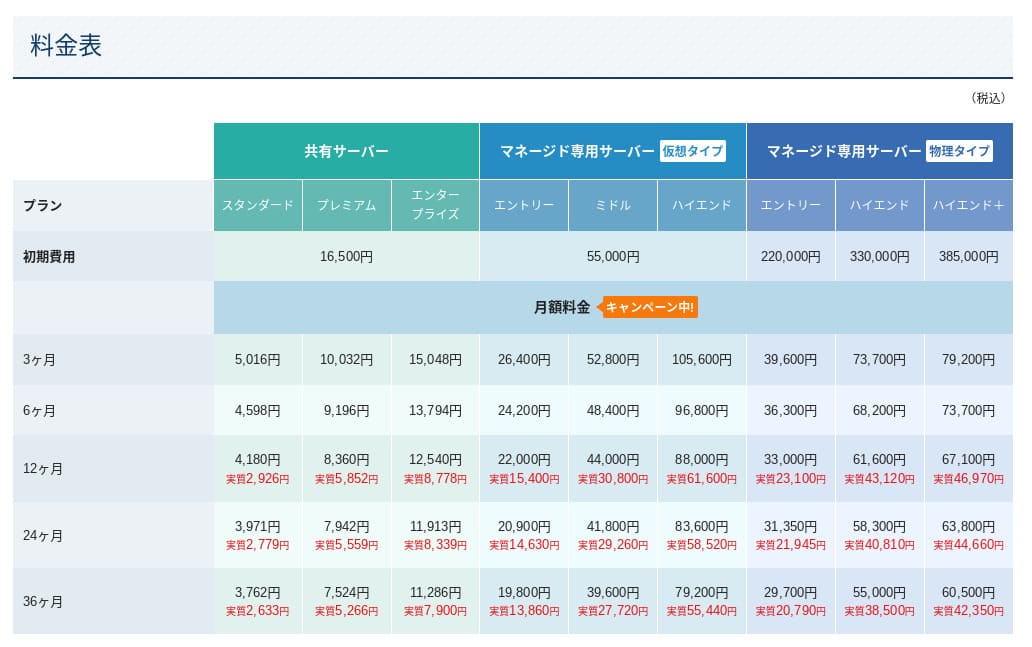Select the ハイエンド＋ plan column header
This screenshot has width=1032, height=647.
click(968, 205)
